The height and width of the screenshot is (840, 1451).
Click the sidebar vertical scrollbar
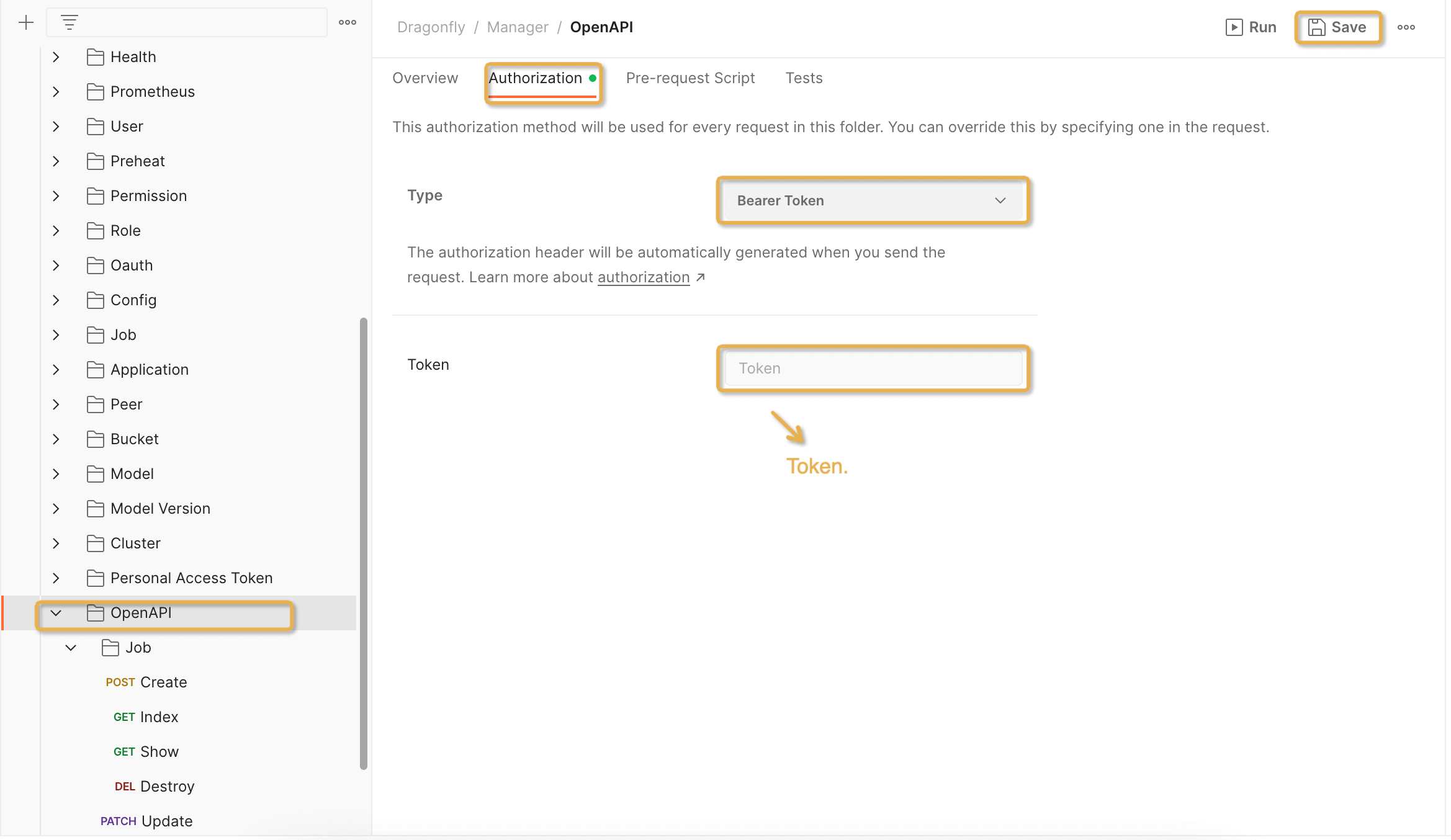tap(364, 543)
